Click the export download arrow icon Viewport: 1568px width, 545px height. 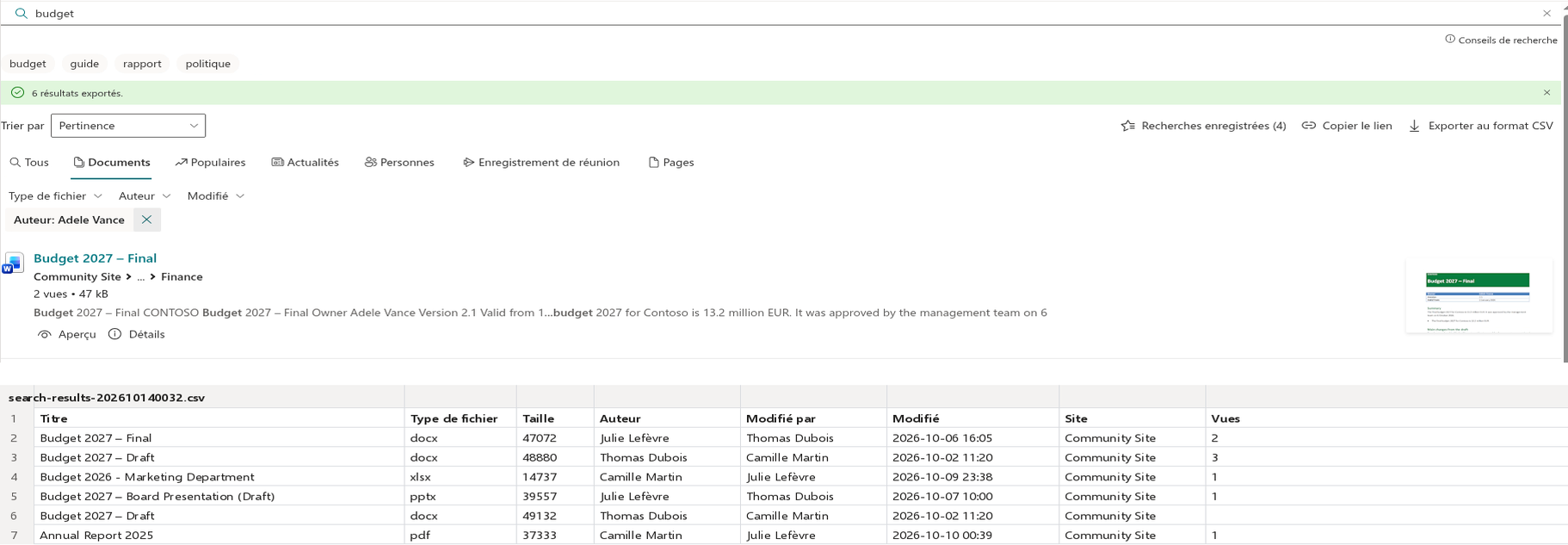point(1414,126)
